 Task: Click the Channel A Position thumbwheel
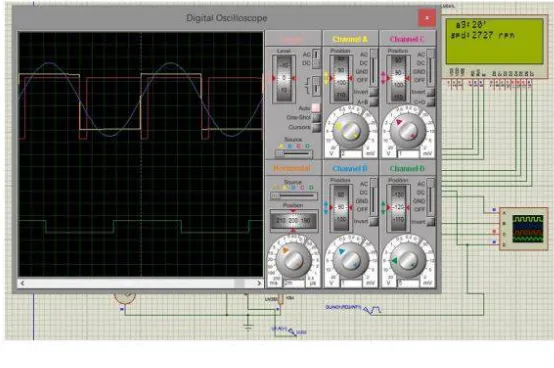[x=340, y=78]
